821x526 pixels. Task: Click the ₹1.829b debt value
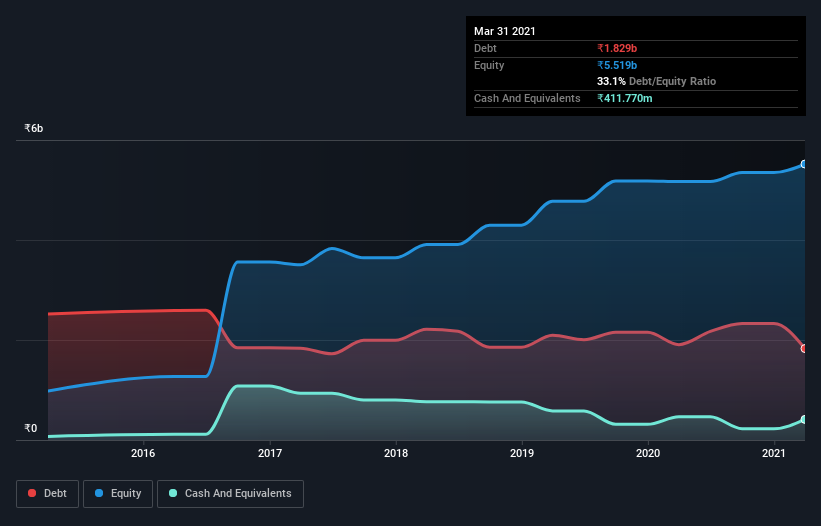tap(617, 48)
